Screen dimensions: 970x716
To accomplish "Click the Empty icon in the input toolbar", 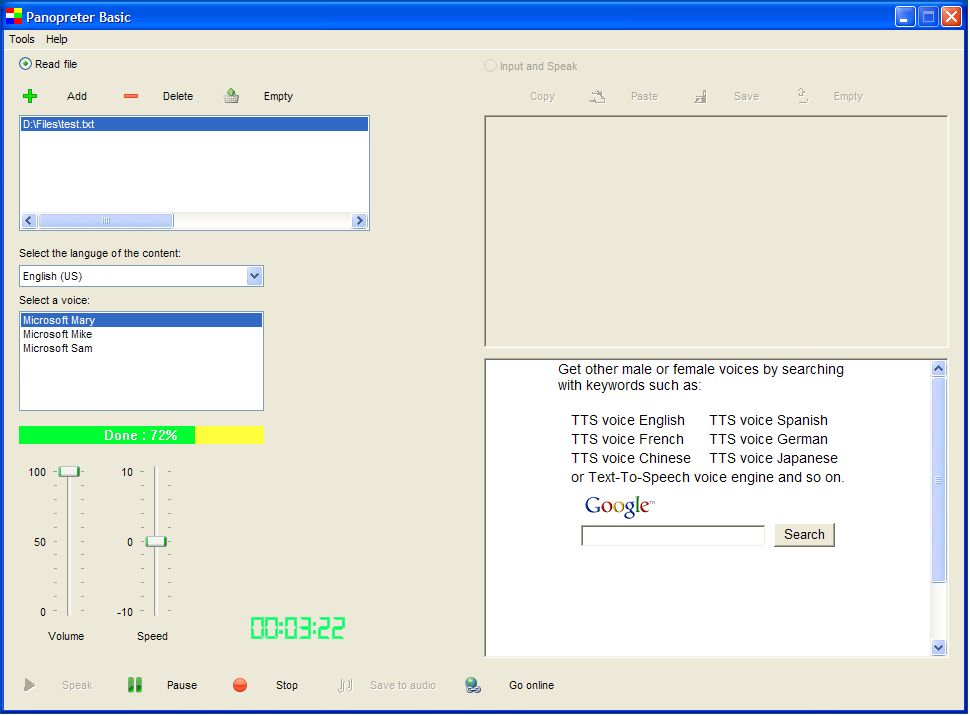I will 802,95.
